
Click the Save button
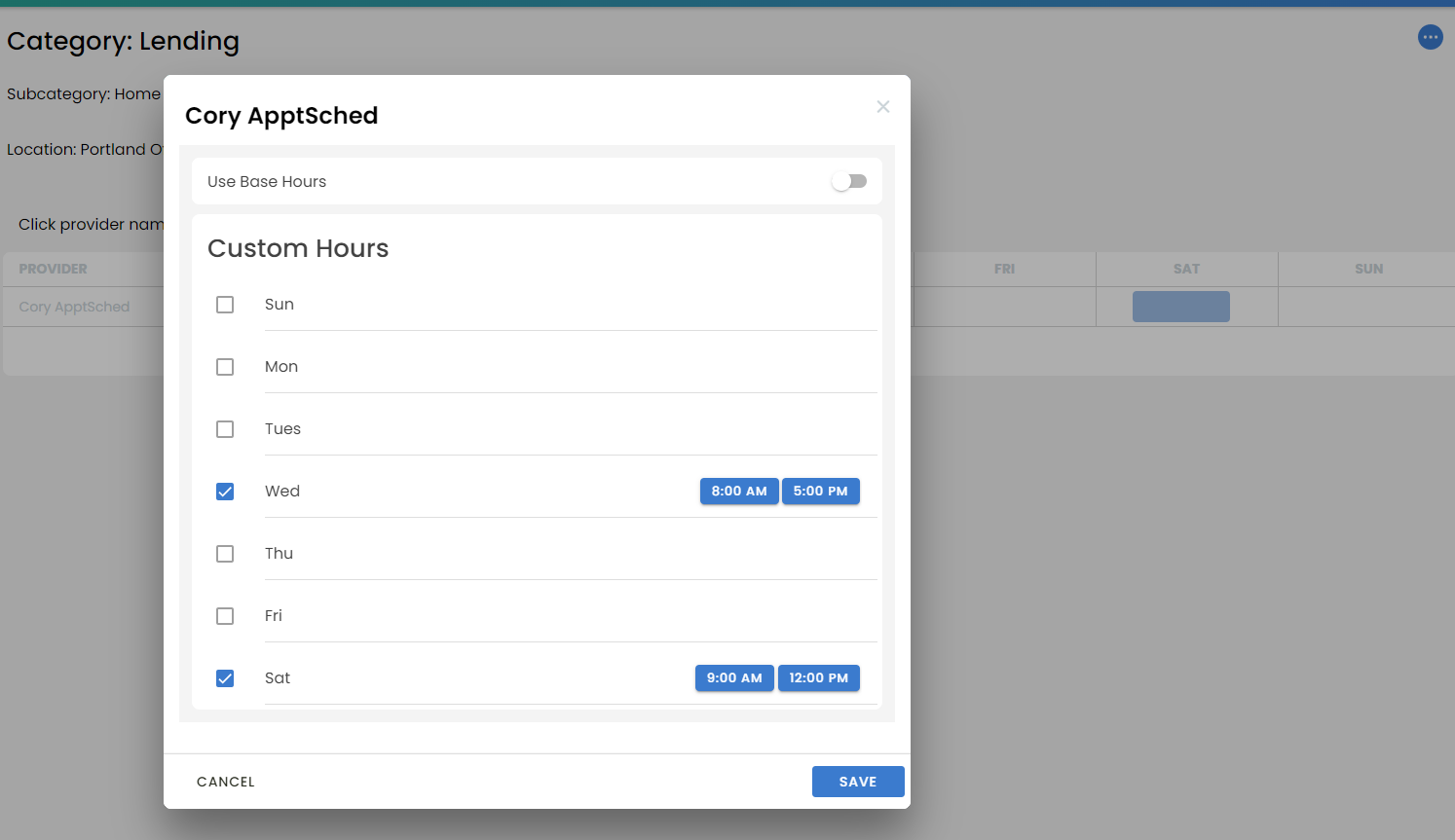[x=857, y=782]
